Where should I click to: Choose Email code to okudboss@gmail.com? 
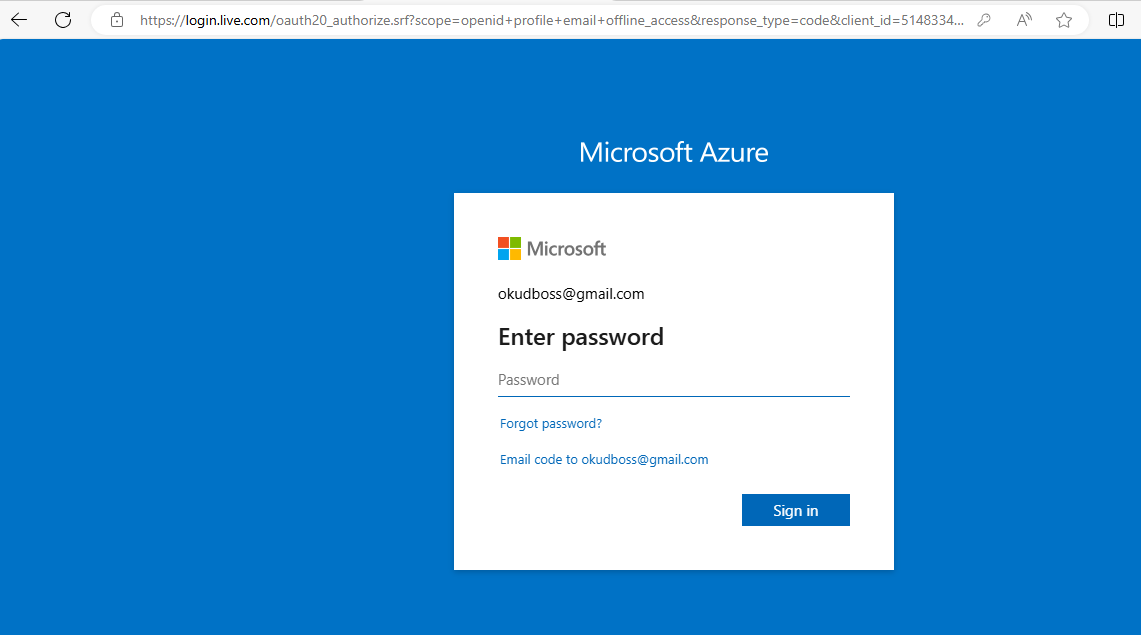(x=604, y=460)
